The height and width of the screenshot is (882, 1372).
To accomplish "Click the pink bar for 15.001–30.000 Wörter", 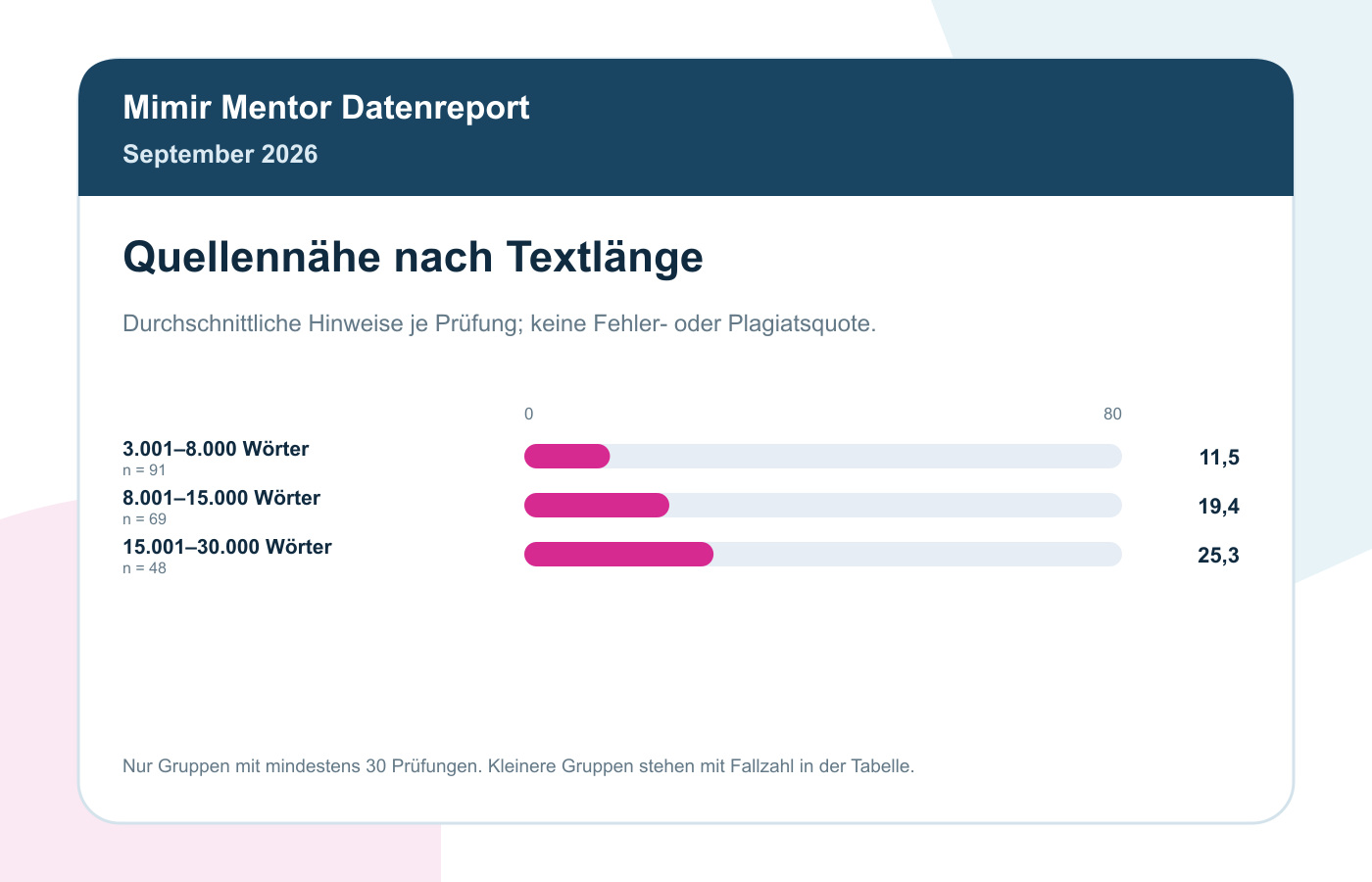I will click(x=618, y=555).
